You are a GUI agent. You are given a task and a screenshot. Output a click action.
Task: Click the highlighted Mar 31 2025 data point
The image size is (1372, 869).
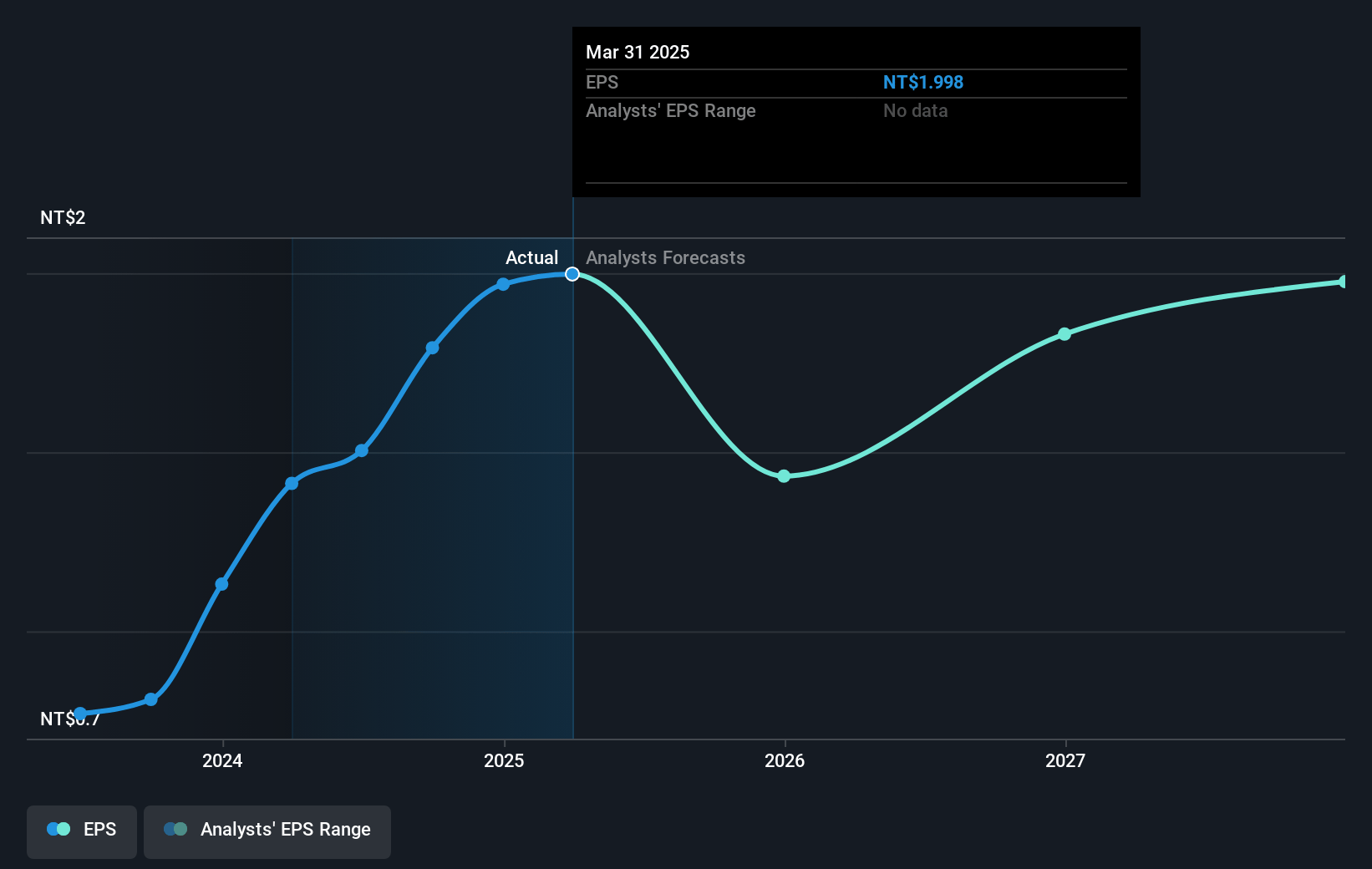(x=572, y=274)
